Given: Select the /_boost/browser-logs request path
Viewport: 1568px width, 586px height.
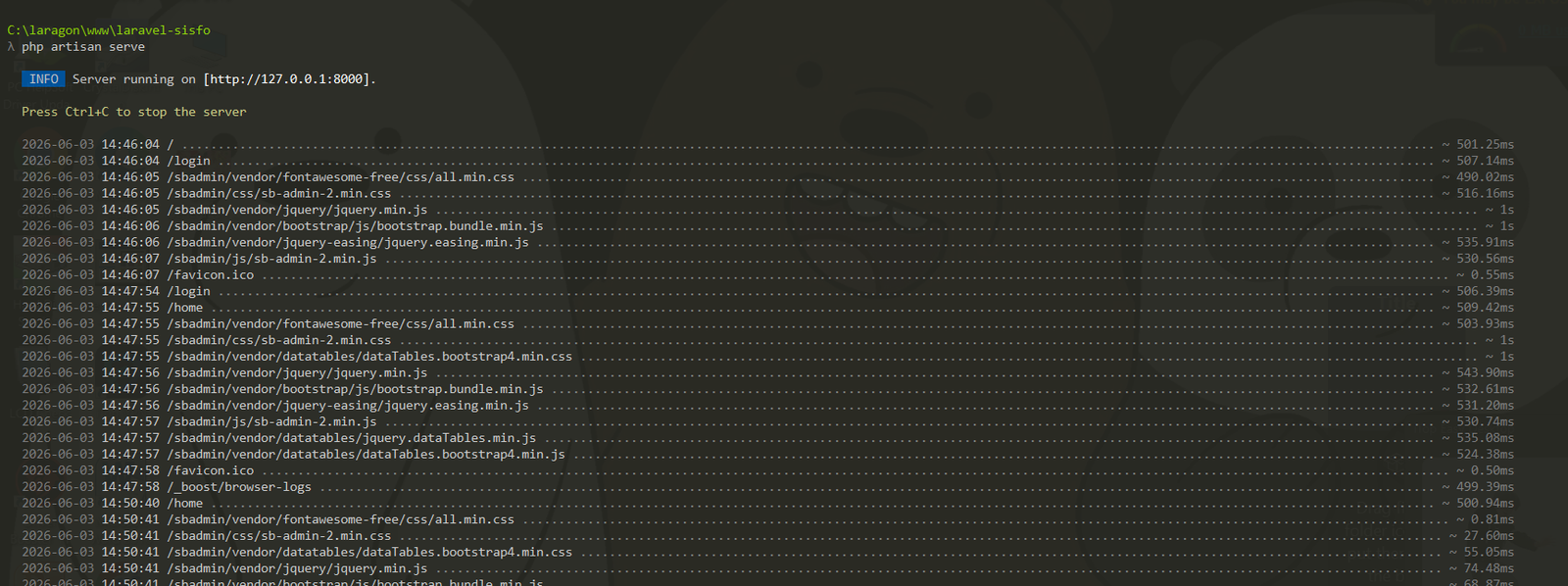Looking at the screenshot, I should [239, 487].
